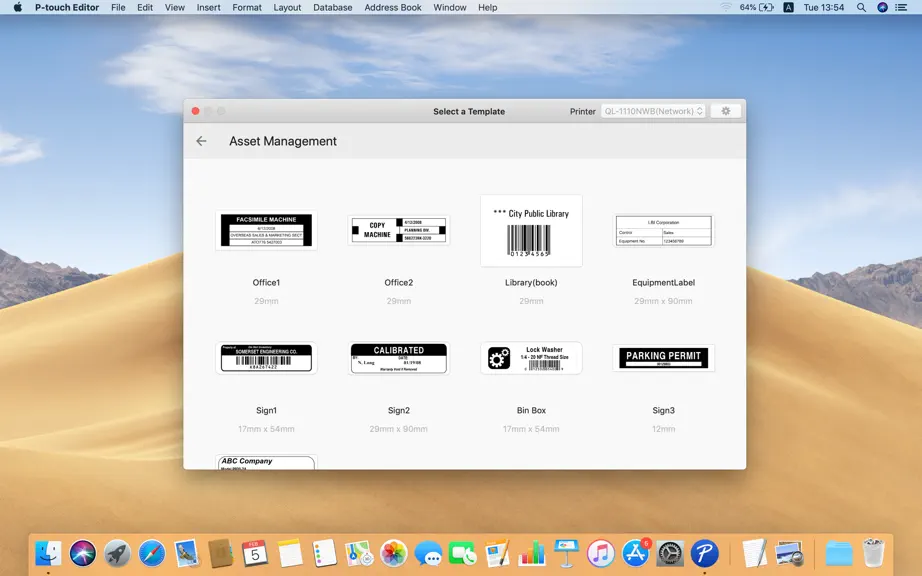Select the Bin Box lock washer template
The image size is (922, 576).
(x=531, y=358)
